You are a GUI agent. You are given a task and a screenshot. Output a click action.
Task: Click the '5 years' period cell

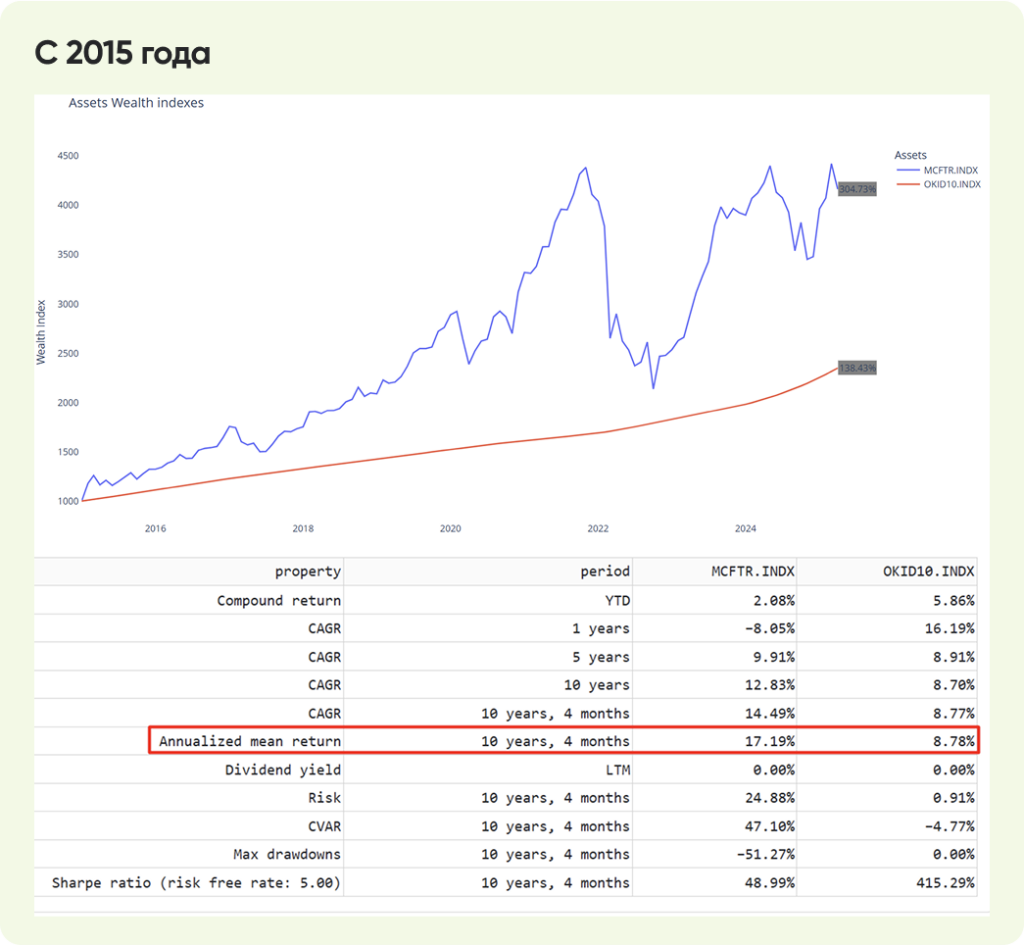point(601,657)
